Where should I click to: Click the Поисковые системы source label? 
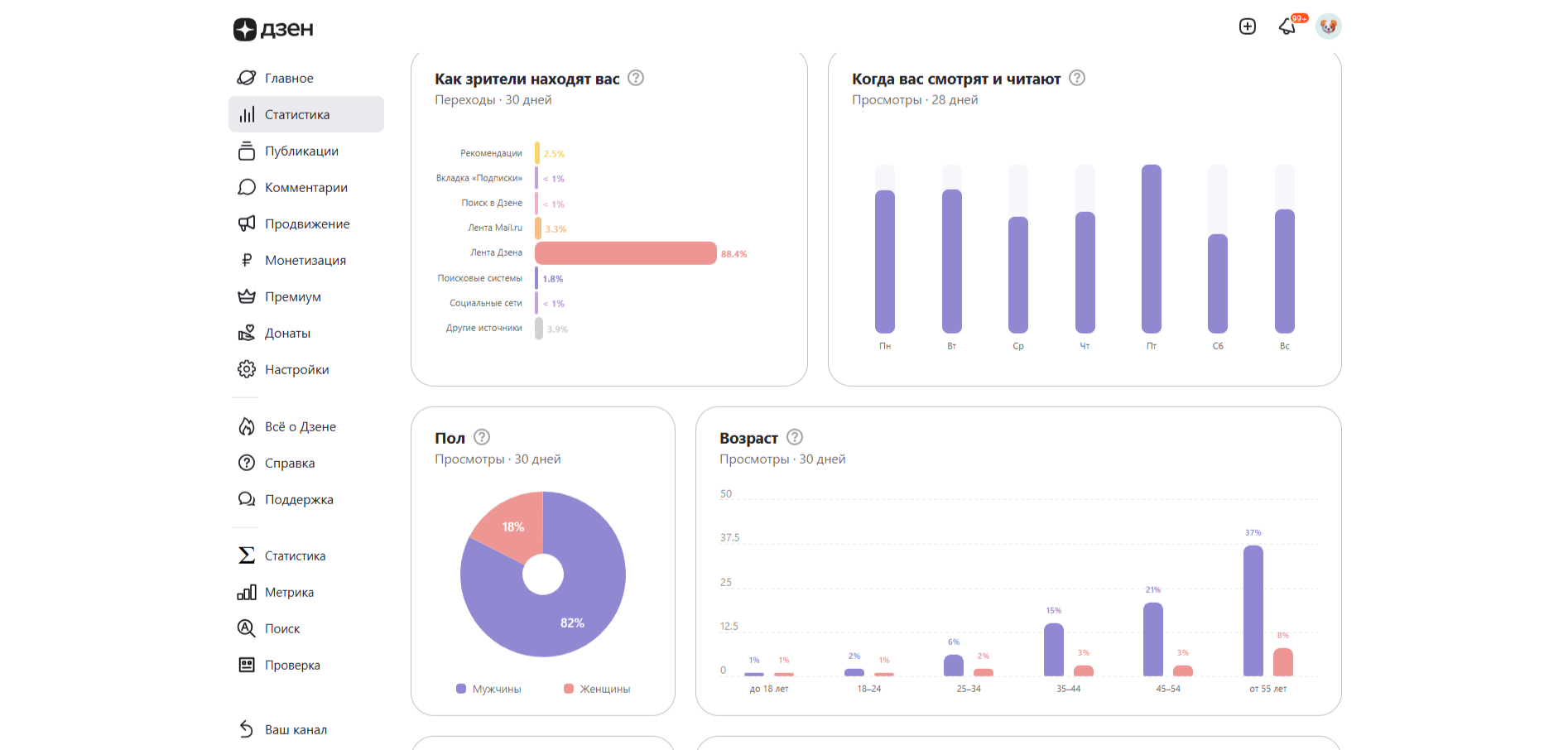[480, 278]
